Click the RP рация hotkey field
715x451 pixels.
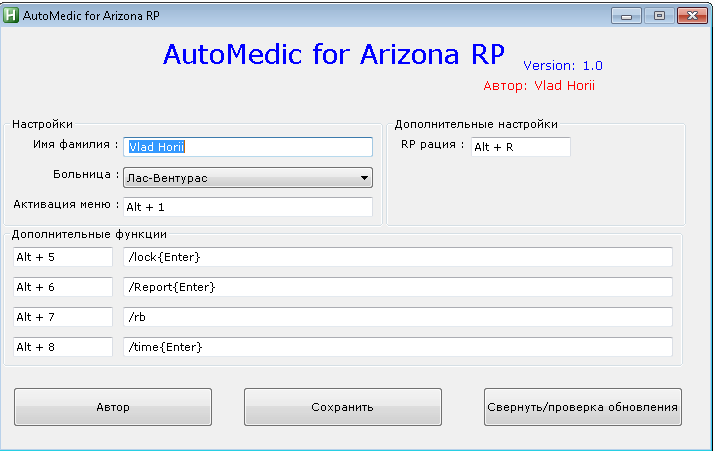(520, 147)
